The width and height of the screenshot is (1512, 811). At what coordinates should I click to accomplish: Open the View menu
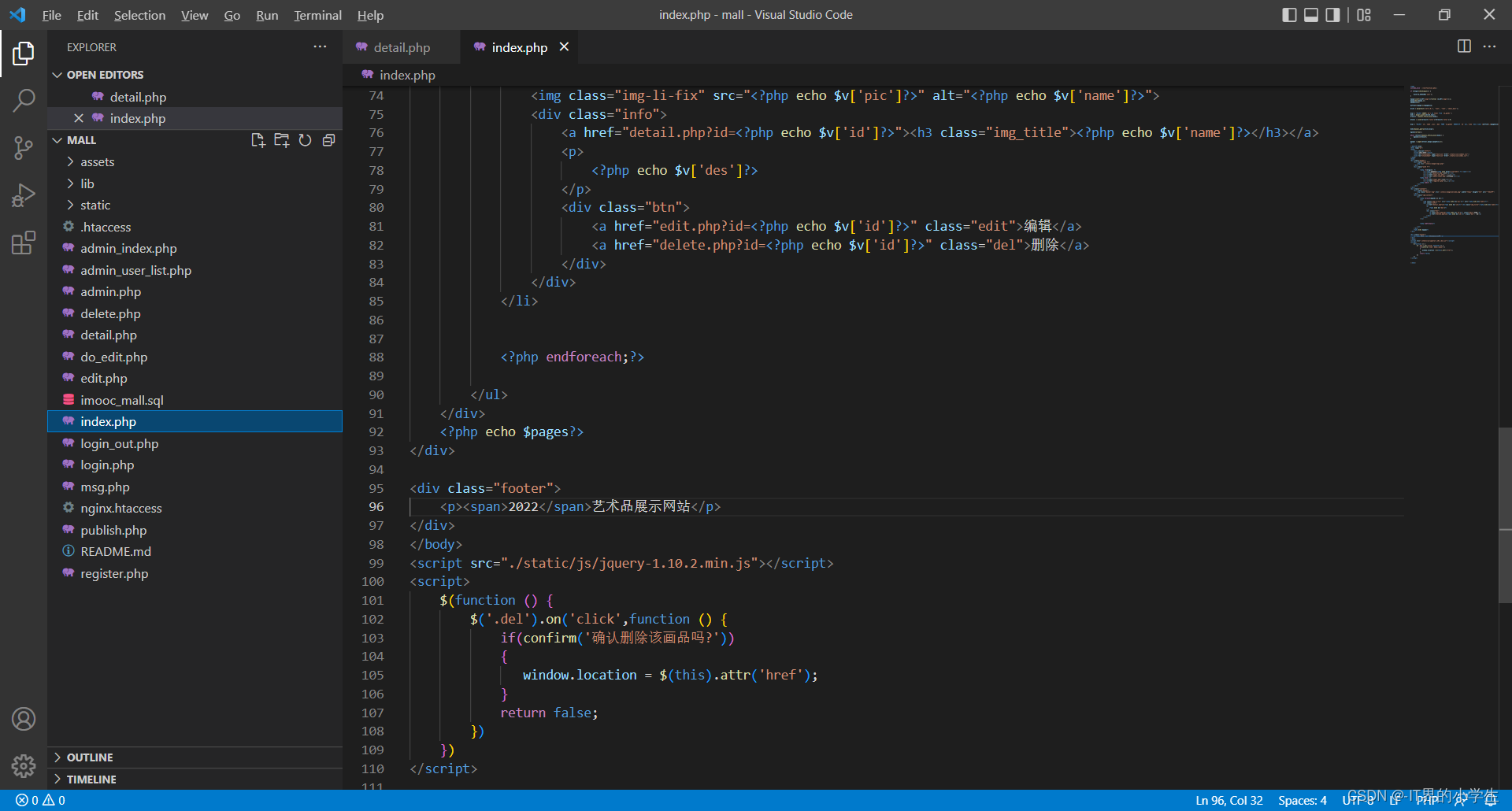[x=195, y=15]
